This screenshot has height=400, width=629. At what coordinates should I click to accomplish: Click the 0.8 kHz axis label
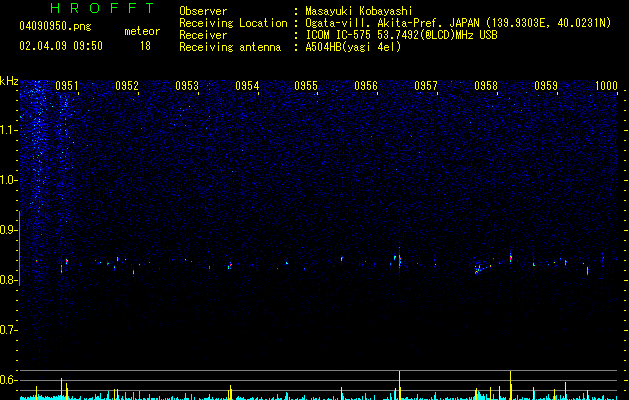click(x=9, y=280)
